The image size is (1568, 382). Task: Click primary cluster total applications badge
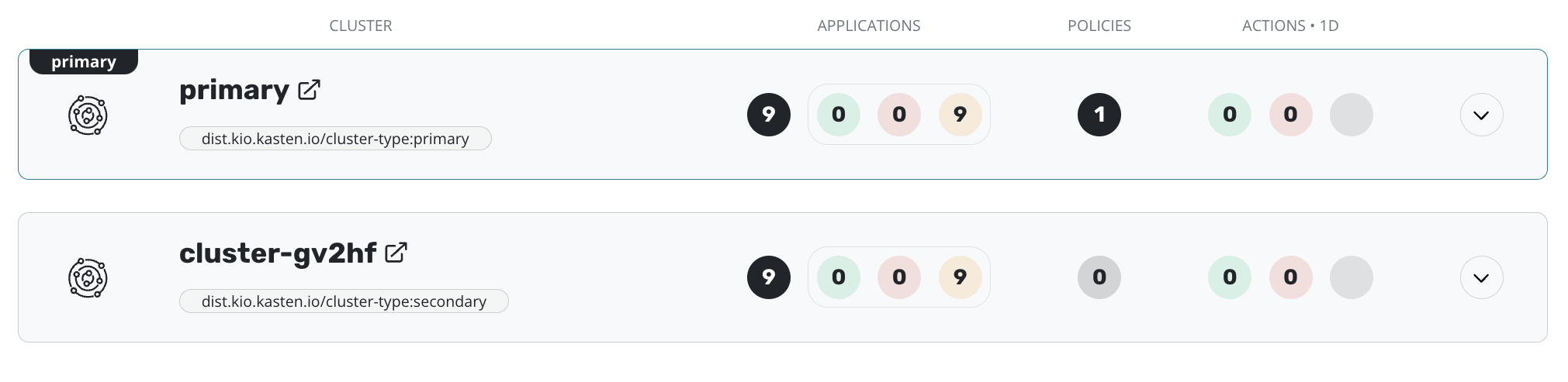pyautogui.click(x=768, y=115)
